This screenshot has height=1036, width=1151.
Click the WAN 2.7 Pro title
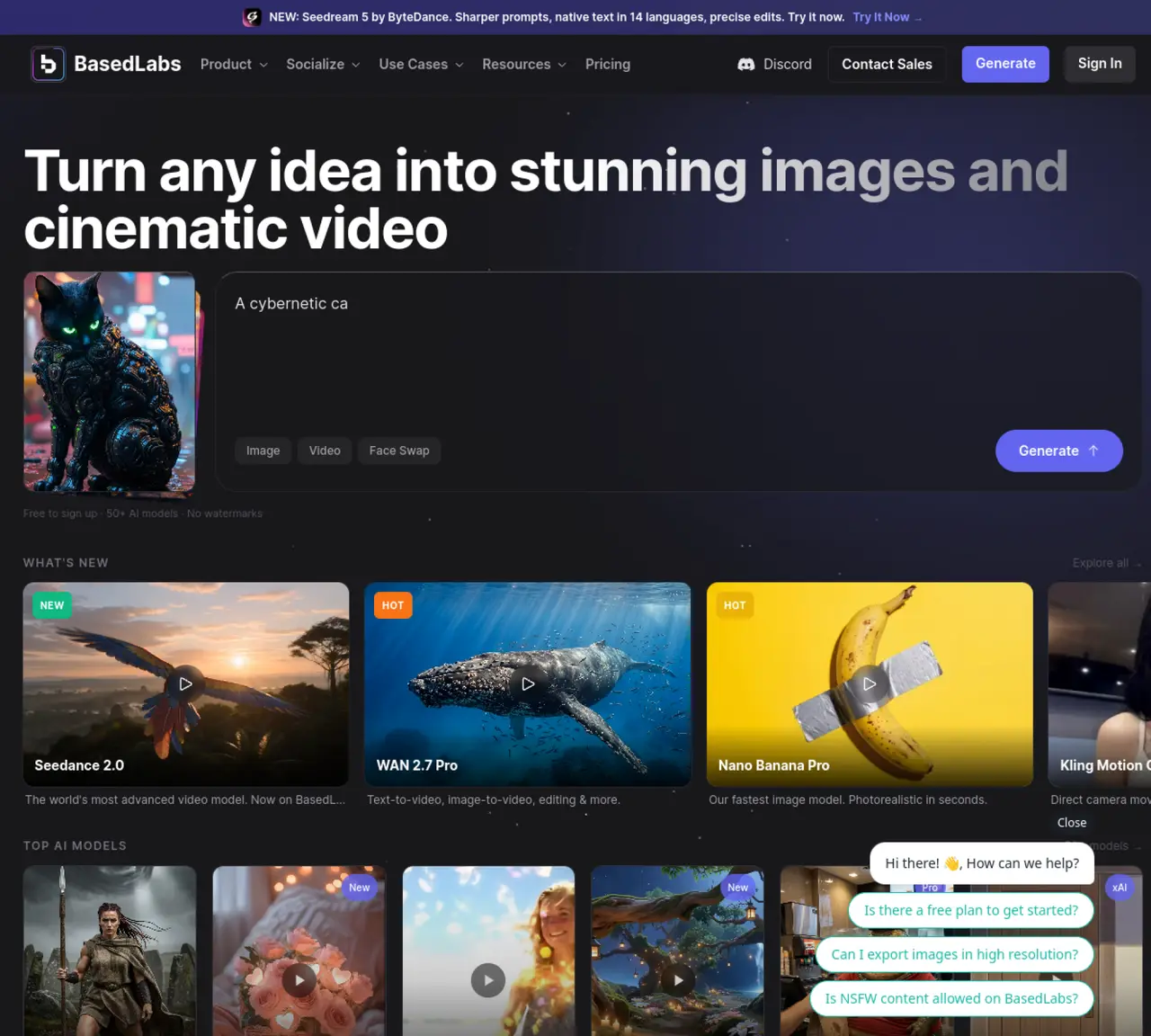417,765
